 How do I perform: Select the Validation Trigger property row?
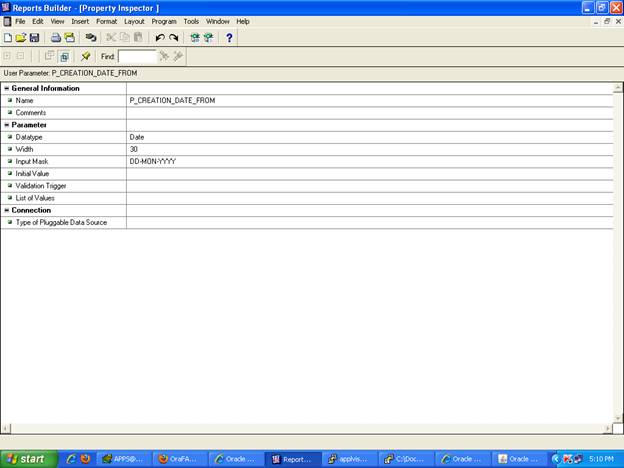pos(60,186)
